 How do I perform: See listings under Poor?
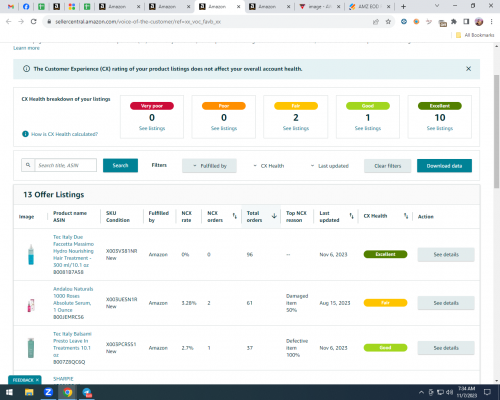[x=224, y=128]
